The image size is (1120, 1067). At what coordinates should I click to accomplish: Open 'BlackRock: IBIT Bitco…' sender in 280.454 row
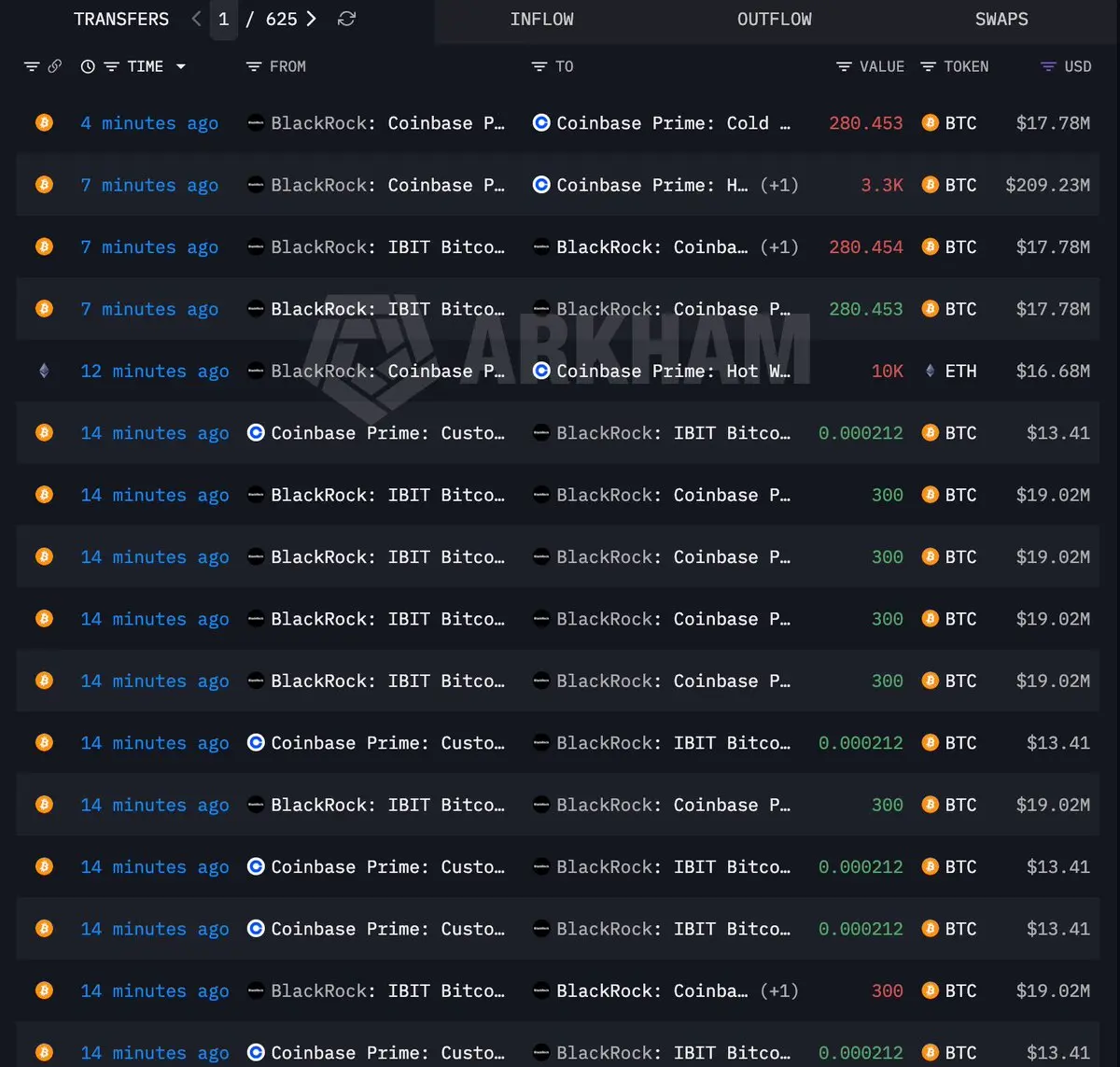tap(387, 247)
